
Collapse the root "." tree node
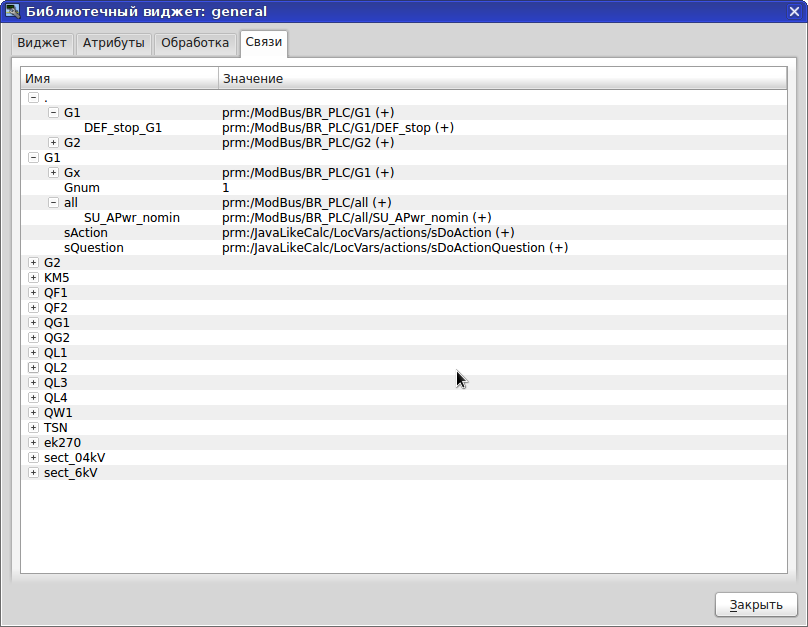[x=33, y=97]
